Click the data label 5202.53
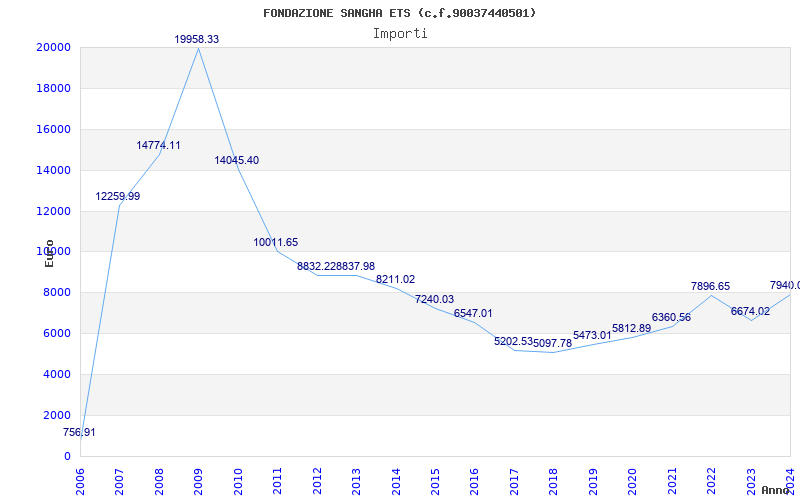This screenshot has width=800, height=500. point(513,341)
